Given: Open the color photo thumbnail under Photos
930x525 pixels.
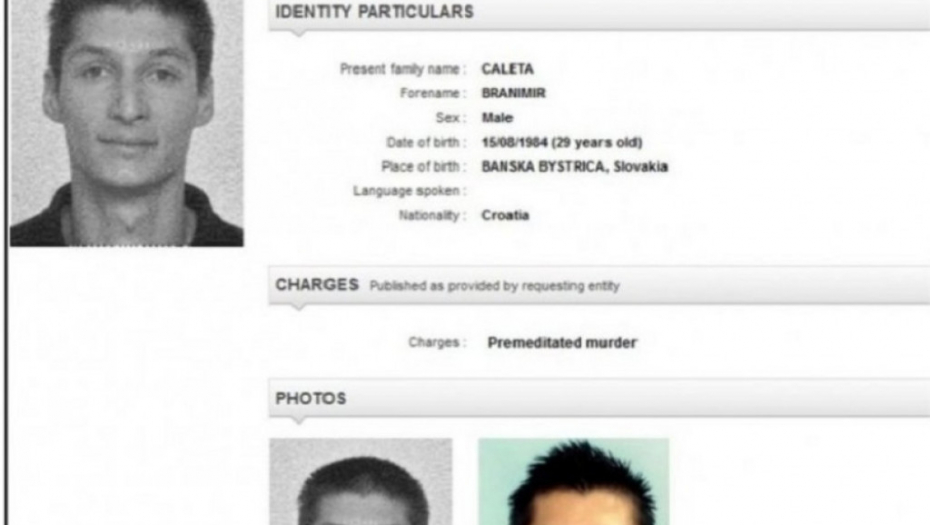Looking at the screenshot, I should (574, 482).
